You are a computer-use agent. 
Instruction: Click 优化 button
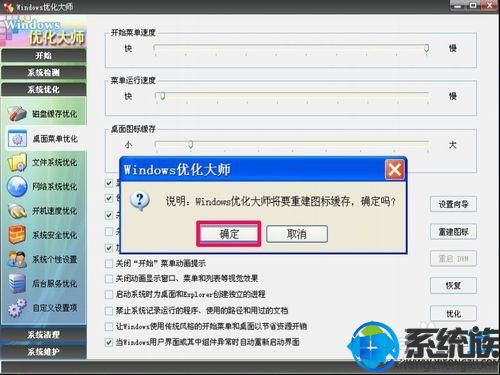coord(453,313)
